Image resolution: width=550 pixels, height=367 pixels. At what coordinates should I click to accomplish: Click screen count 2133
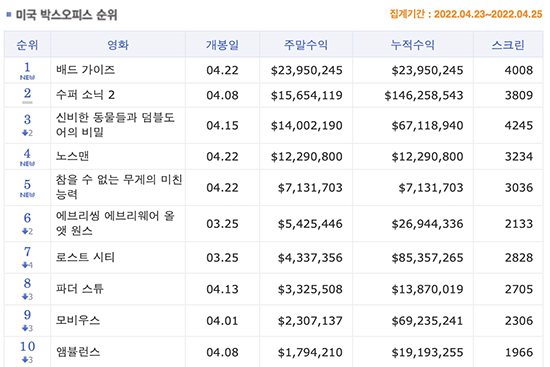pyautogui.click(x=519, y=224)
